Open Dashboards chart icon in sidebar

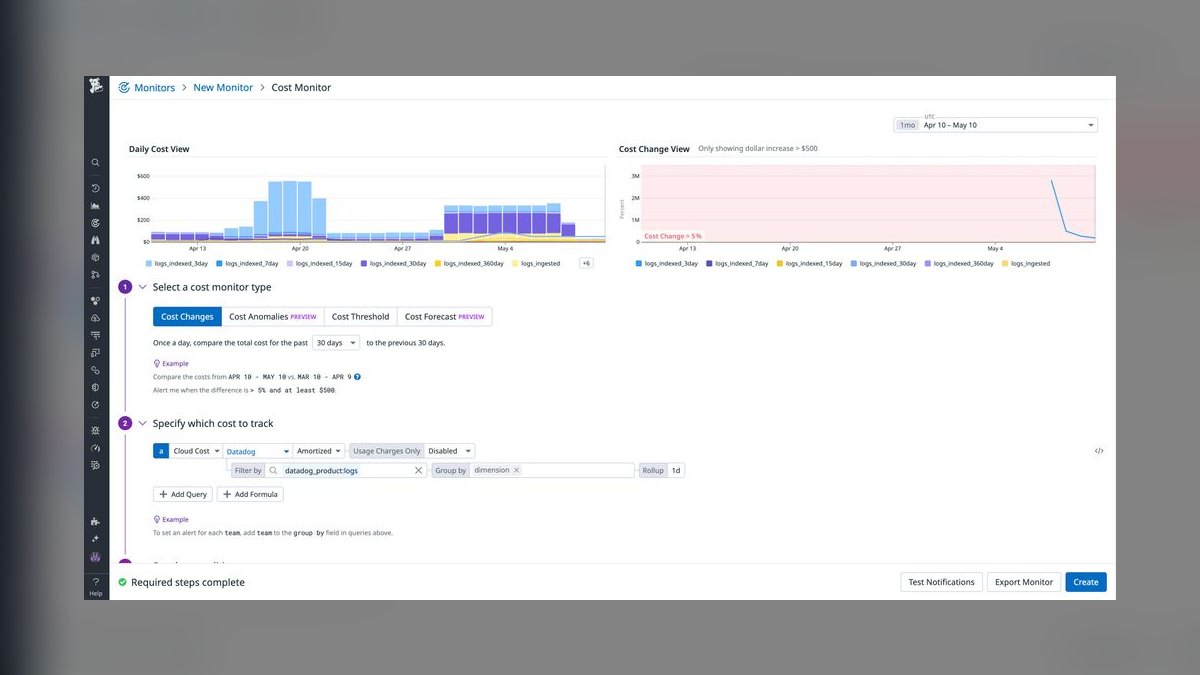tap(96, 205)
